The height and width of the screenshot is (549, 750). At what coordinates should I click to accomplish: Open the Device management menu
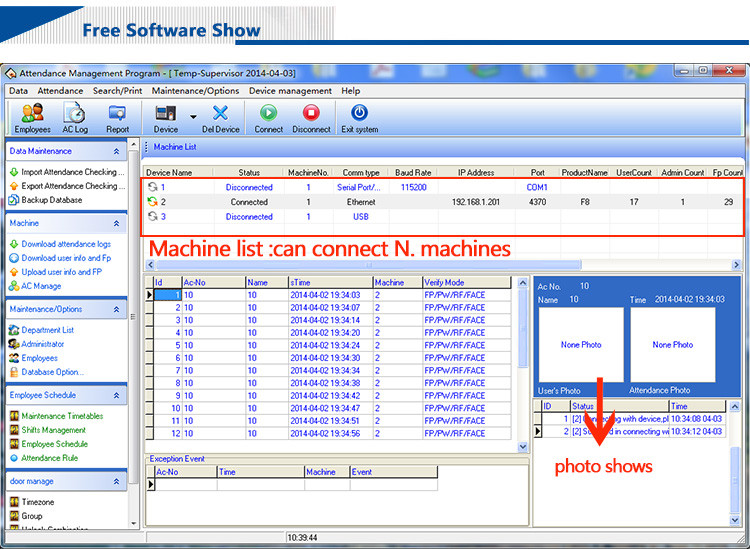pyautogui.click(x=290, y=91)
